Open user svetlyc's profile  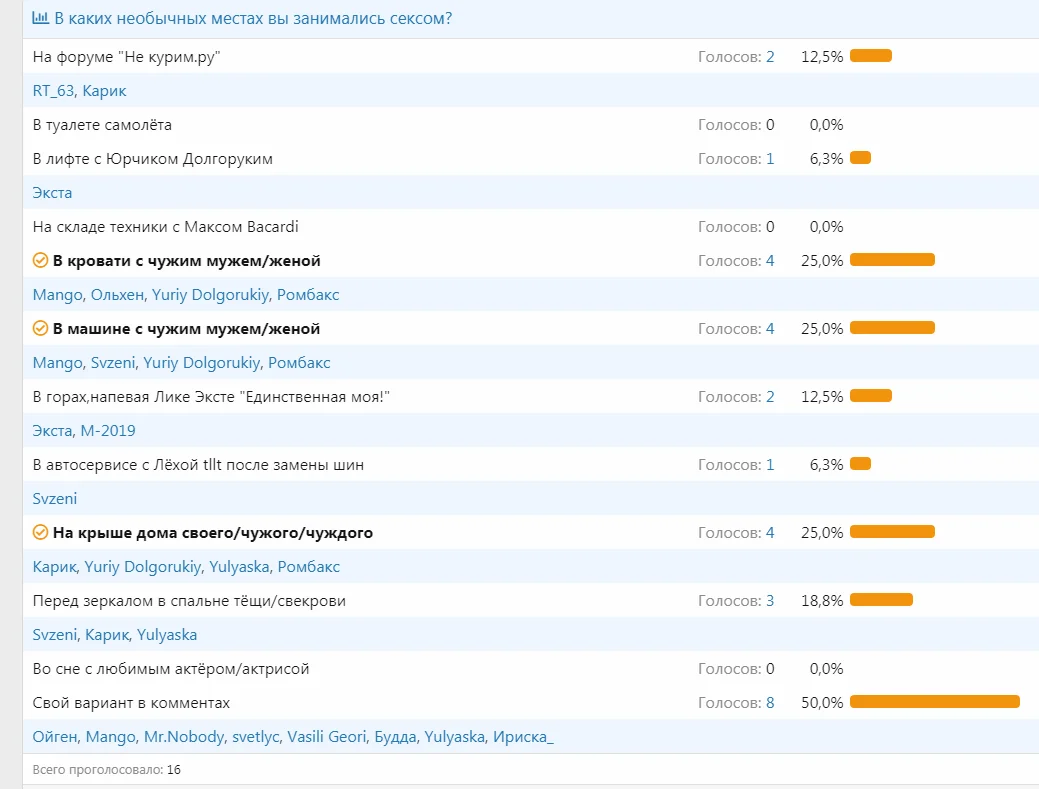coord(255,737)
